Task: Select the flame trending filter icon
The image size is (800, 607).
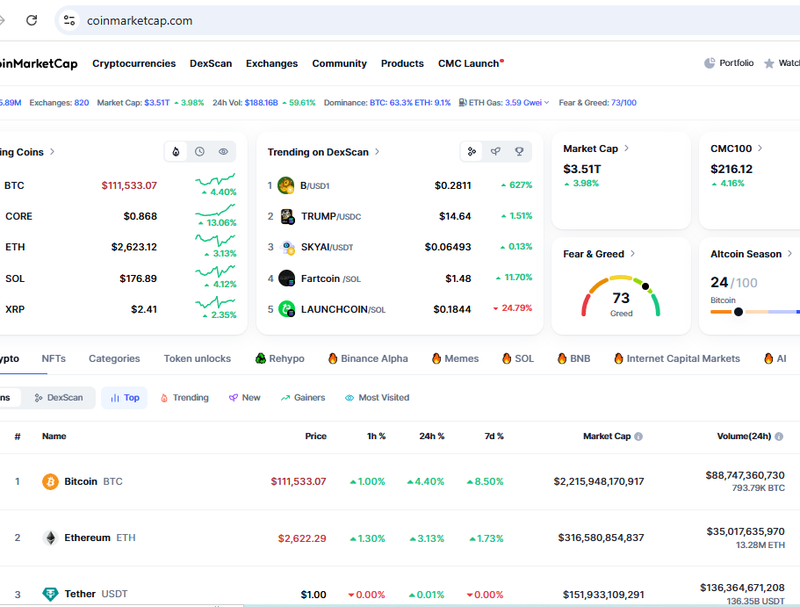Action: [x=176, y=151]
